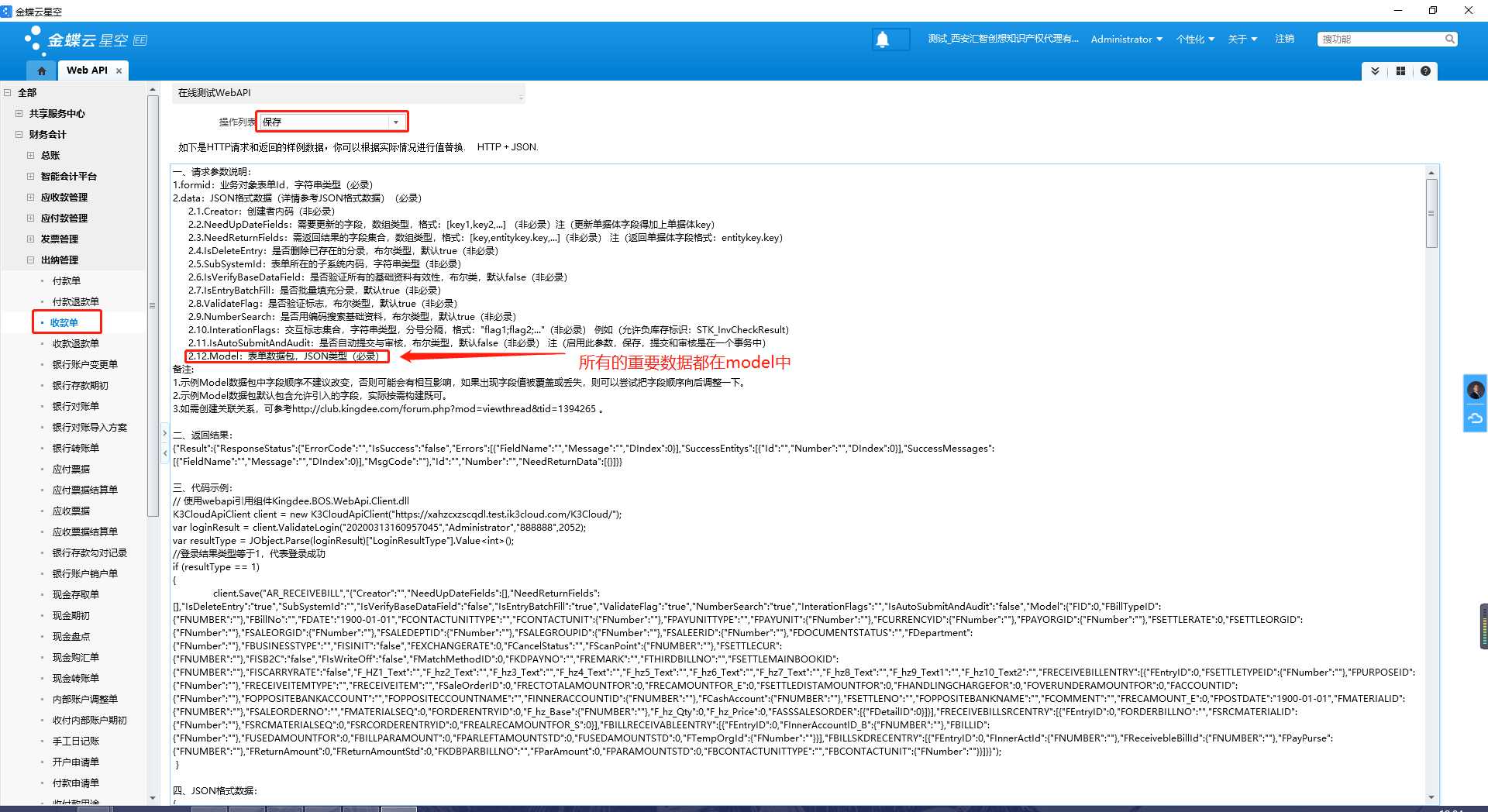Click the organization name 测试_西安汇智创想
The image size is (1488, 812).
(1003, 39)
